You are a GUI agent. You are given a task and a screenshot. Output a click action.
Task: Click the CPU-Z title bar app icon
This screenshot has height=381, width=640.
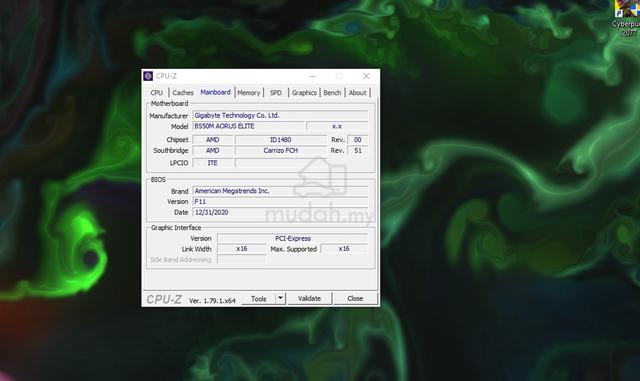click(148, 76)
